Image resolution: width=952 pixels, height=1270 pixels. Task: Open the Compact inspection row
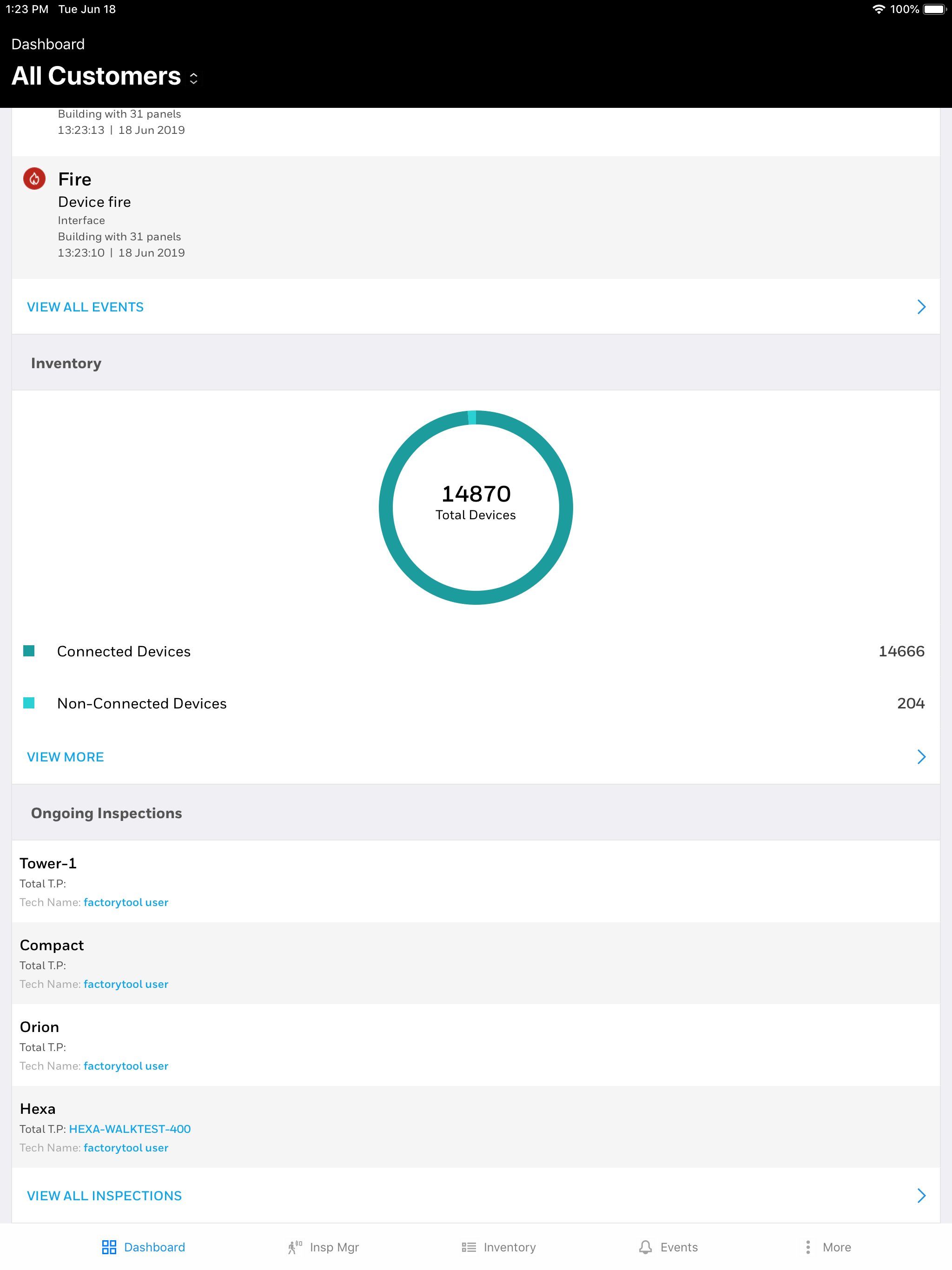pyautogui.click(x=476, y=963)
